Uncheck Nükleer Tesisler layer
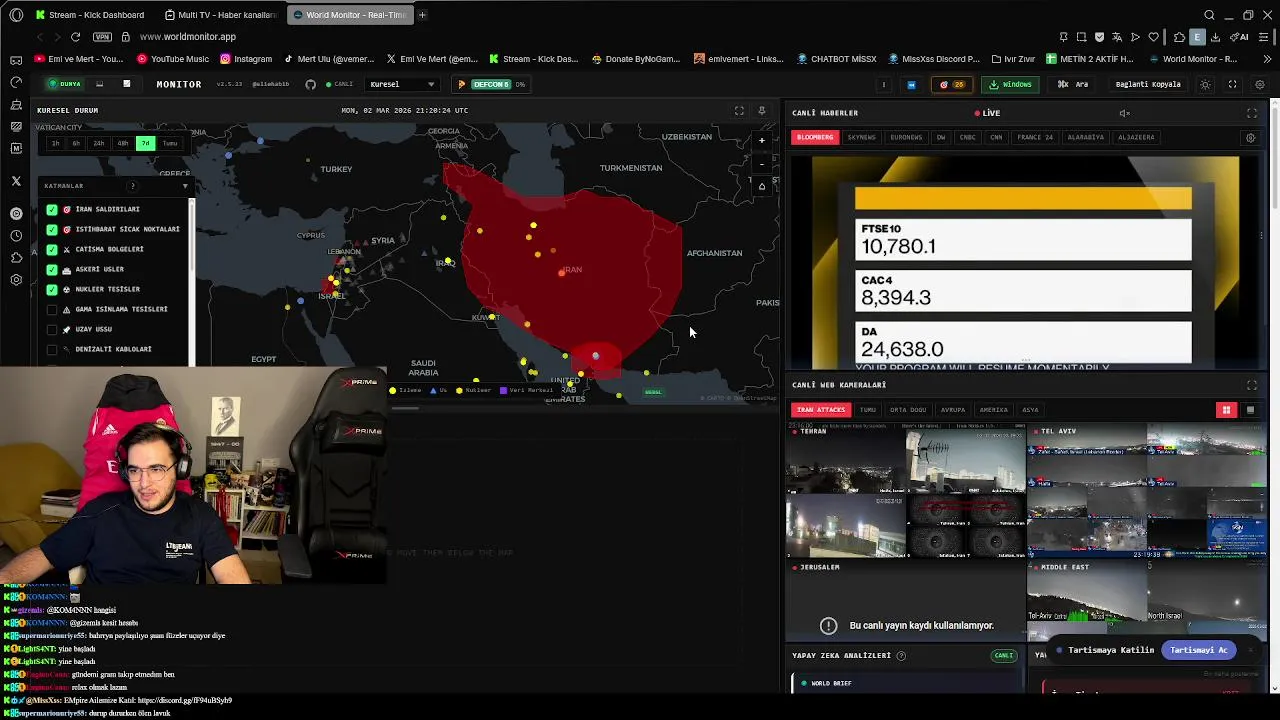 (x=52, y=289)
